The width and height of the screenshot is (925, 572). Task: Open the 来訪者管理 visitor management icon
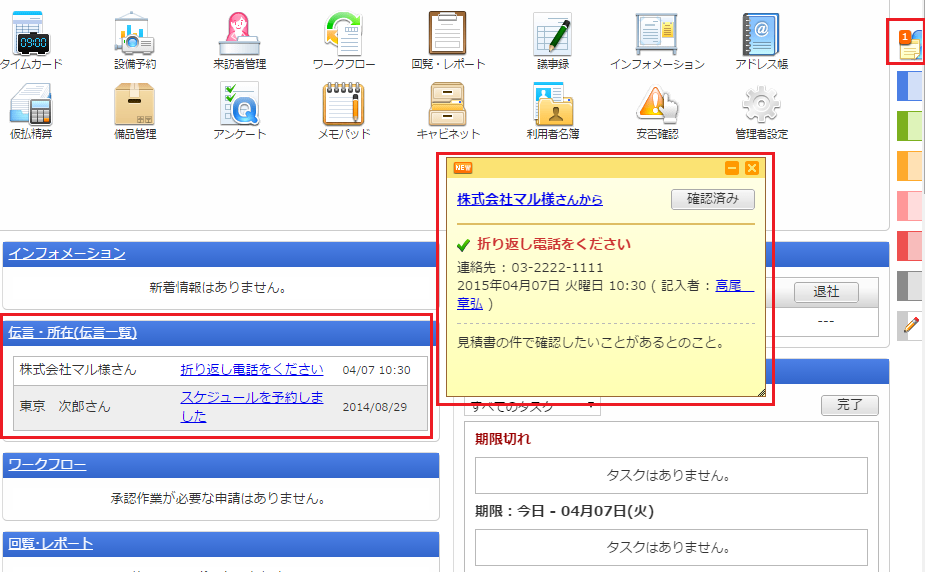240,36
